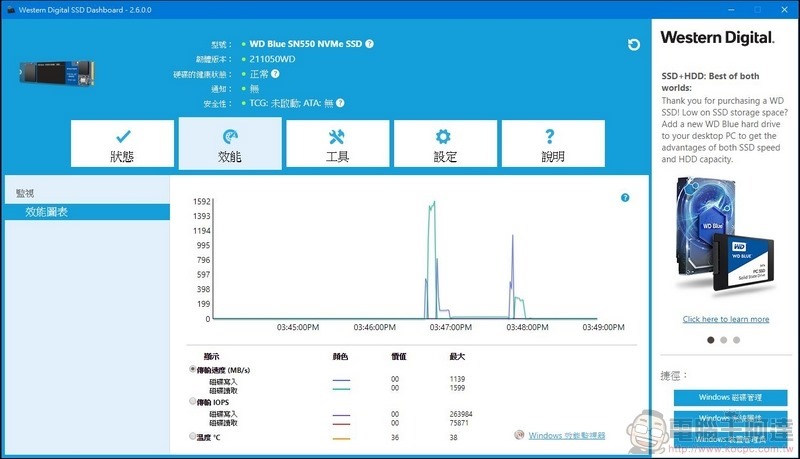Viewport: 800px width, 459px height.
Task: Click the WD Blue HDD and SSD promo image
Action: 724,236
